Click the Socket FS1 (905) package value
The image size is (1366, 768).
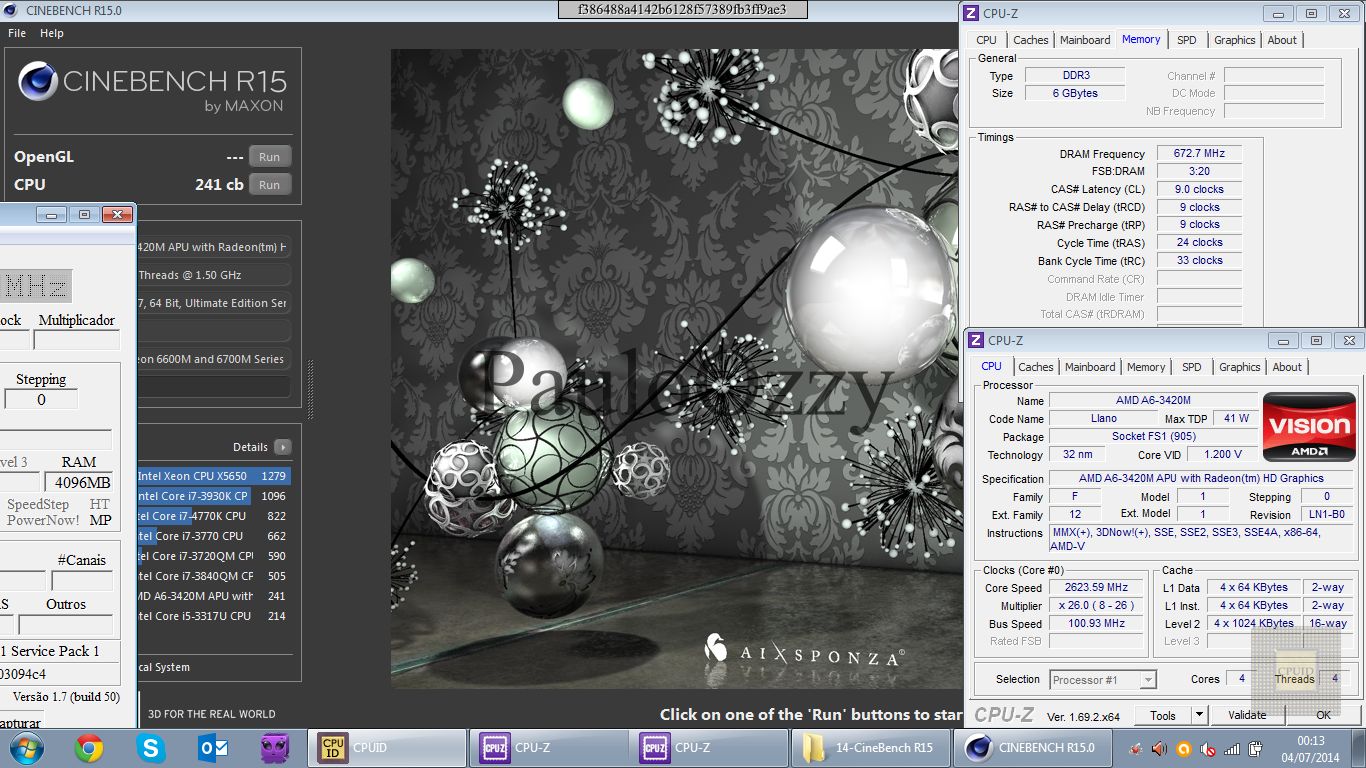[x=1153, y=437]
